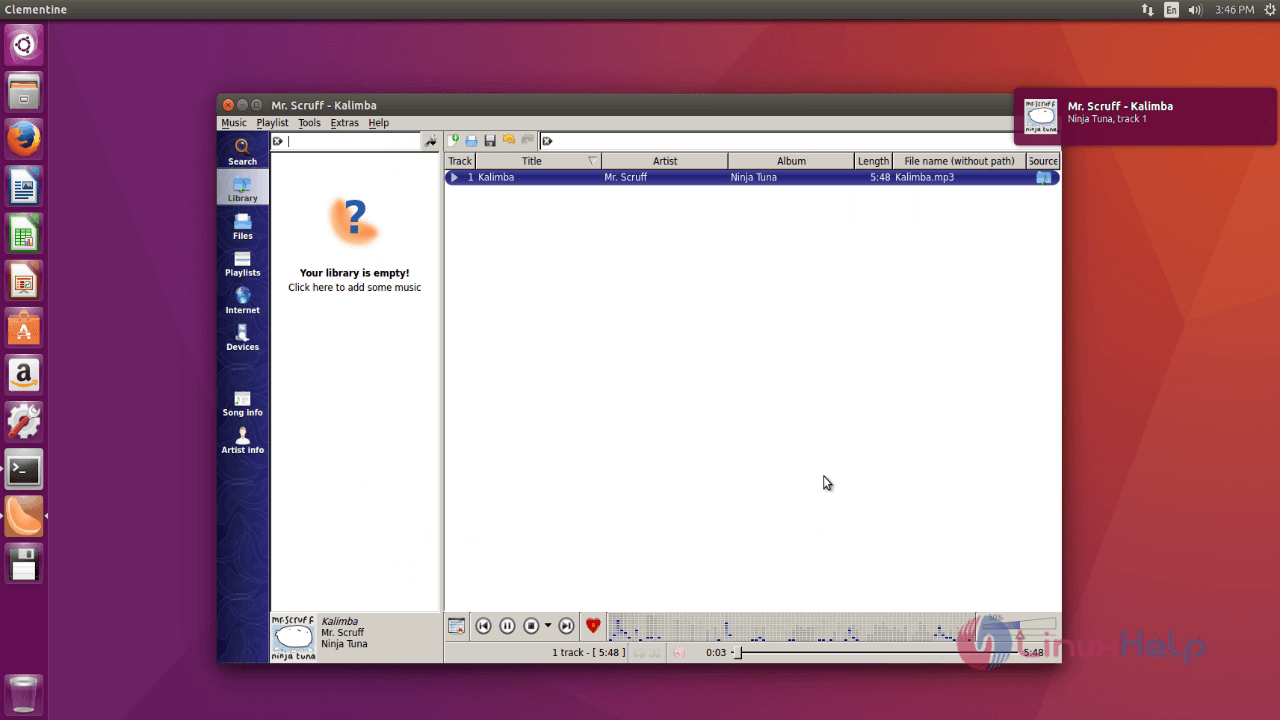
Task: Love the track with heart icon
Action: (593, 626)
